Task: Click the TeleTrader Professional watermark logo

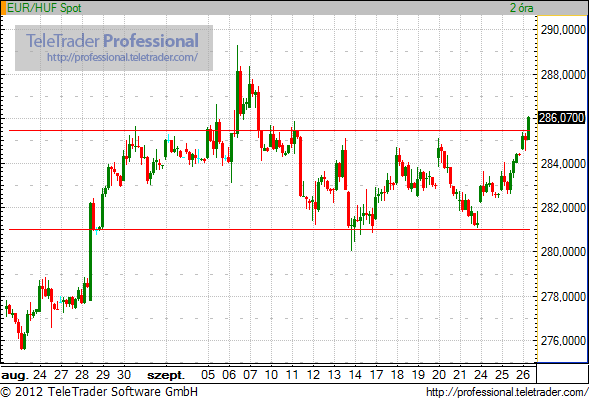Action: coord(112,41)
